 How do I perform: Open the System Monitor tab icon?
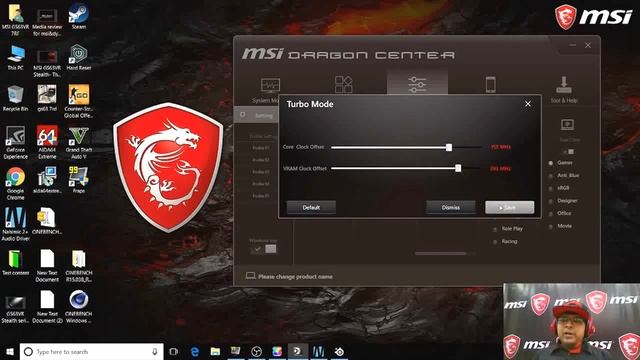tap(270, 86)
